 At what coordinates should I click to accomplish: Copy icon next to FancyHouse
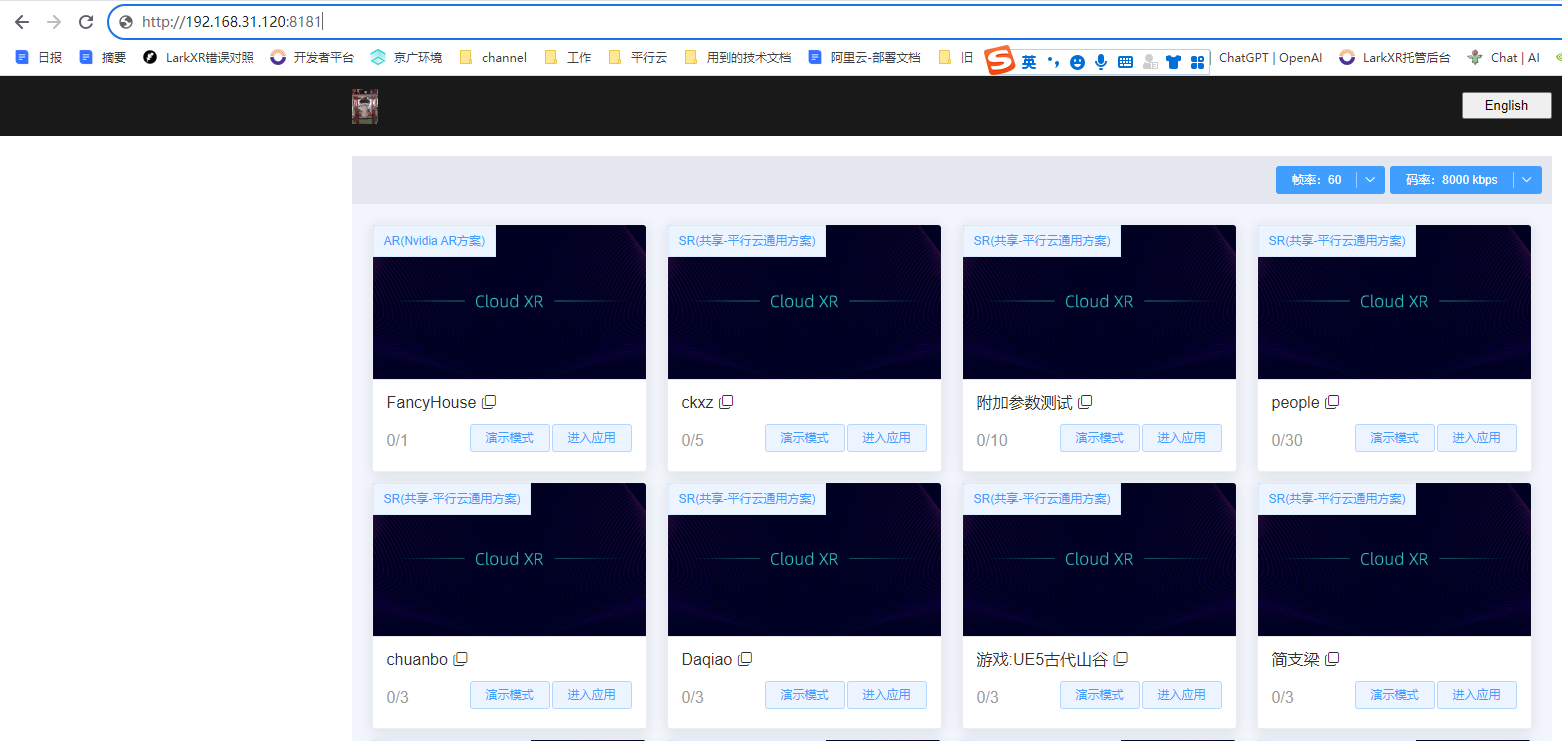click(x=489, y=402)
